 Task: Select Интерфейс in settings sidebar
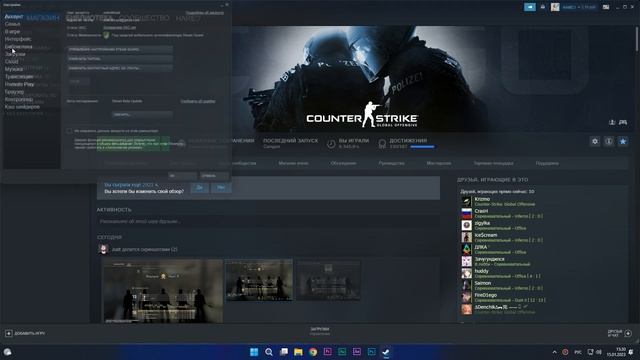click(18, 39)
